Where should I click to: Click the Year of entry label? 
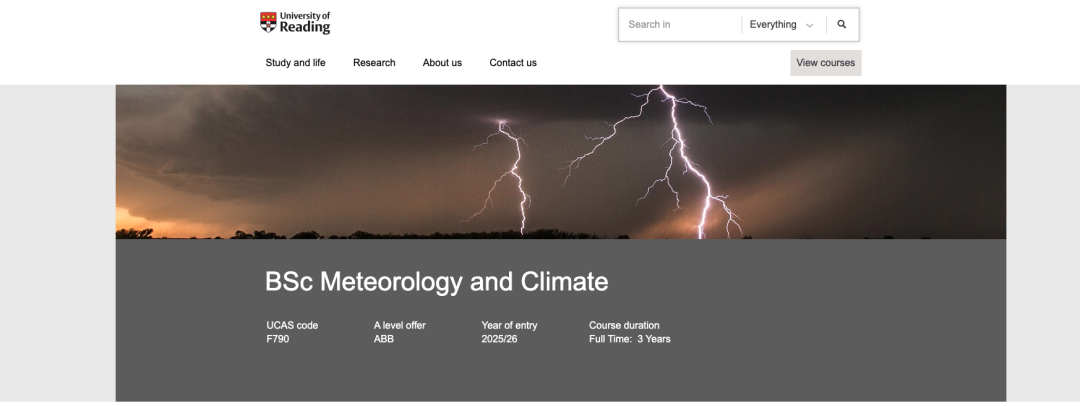[511, 325]
